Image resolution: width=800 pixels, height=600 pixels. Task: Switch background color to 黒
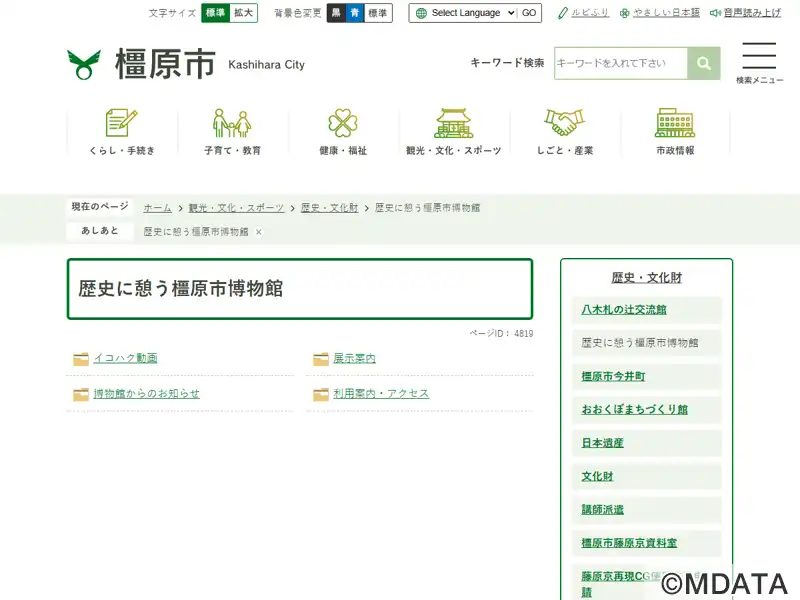click(x=336, y=13)
